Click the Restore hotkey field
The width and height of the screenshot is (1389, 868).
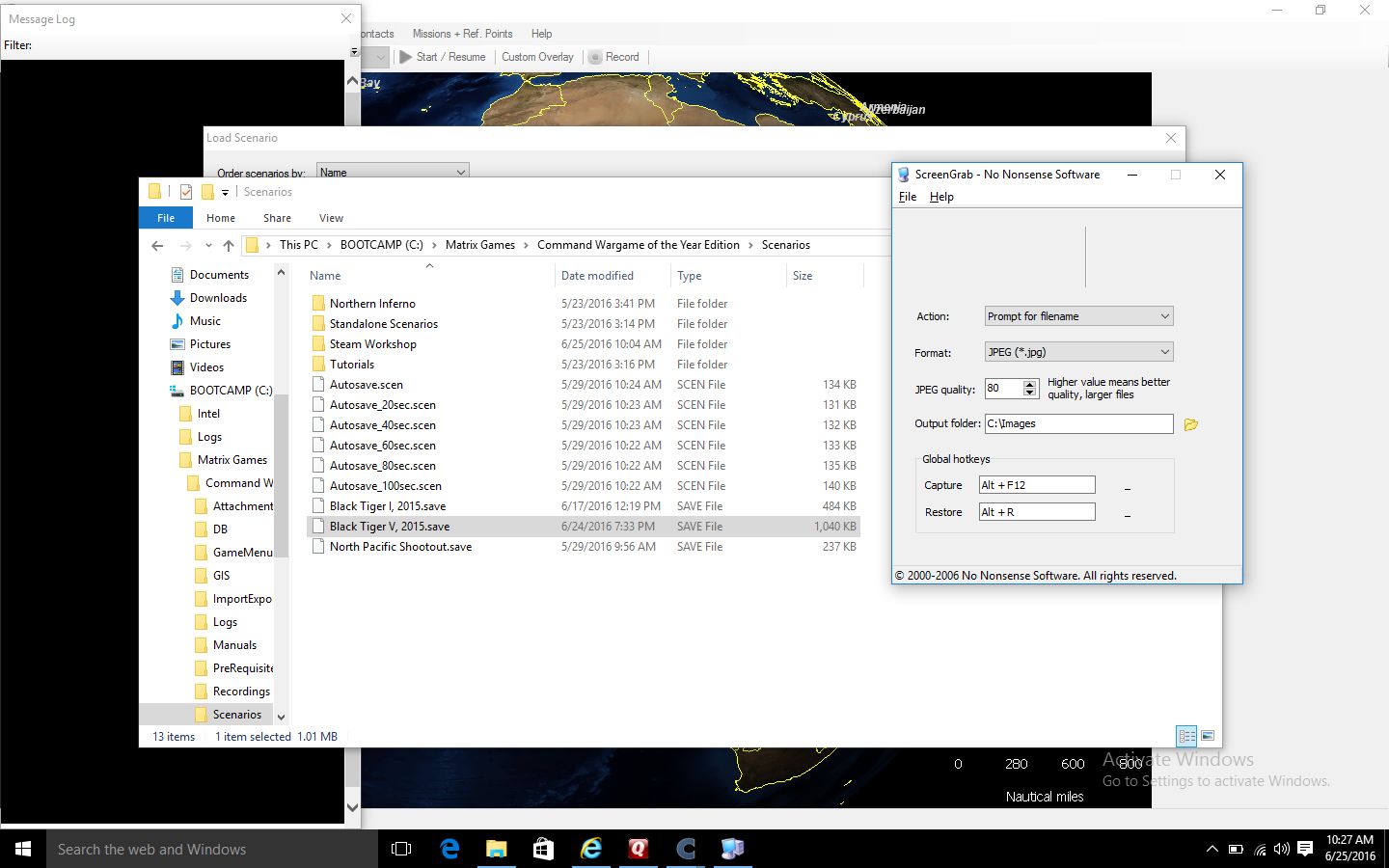[1037, 512]
